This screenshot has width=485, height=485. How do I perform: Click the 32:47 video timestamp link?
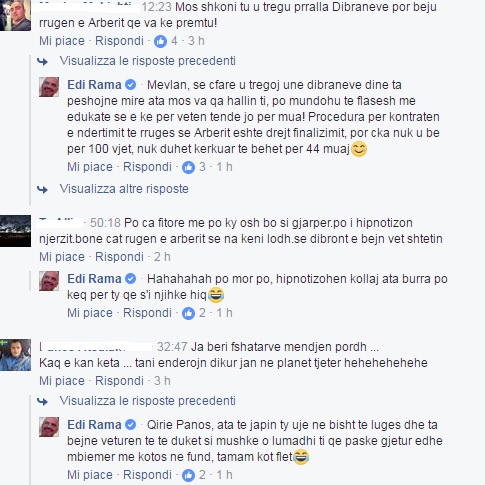[x=172, y=347]
